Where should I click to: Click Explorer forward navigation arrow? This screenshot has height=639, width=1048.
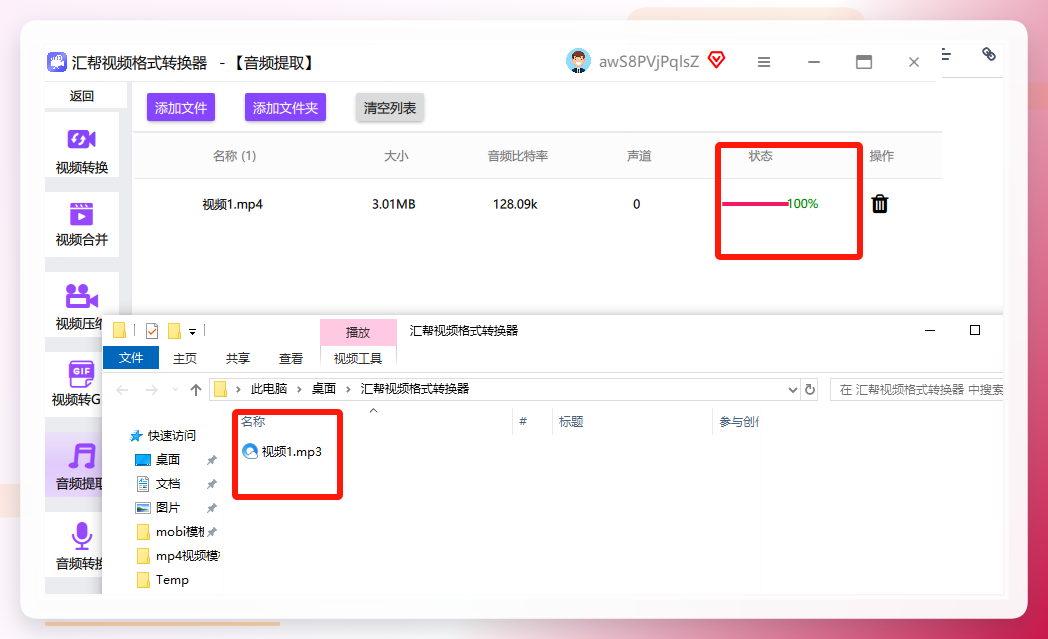152,390
